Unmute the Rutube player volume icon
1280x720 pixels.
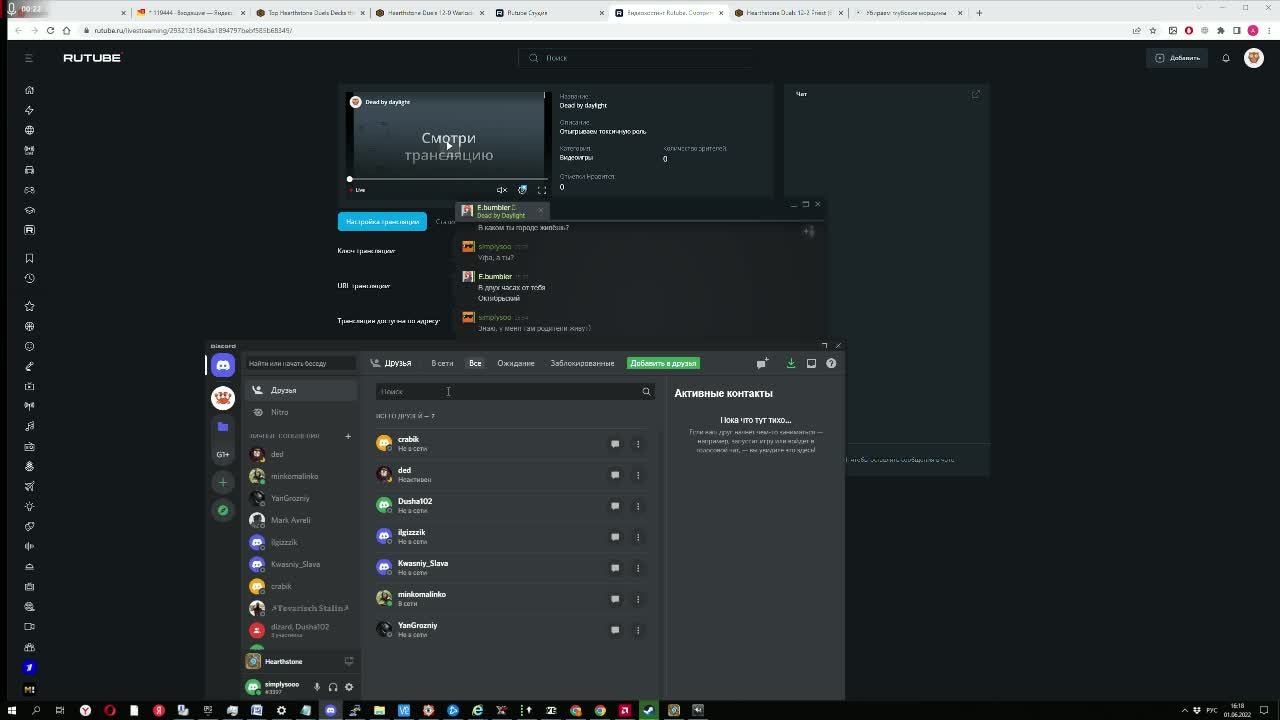pos(502,190)
